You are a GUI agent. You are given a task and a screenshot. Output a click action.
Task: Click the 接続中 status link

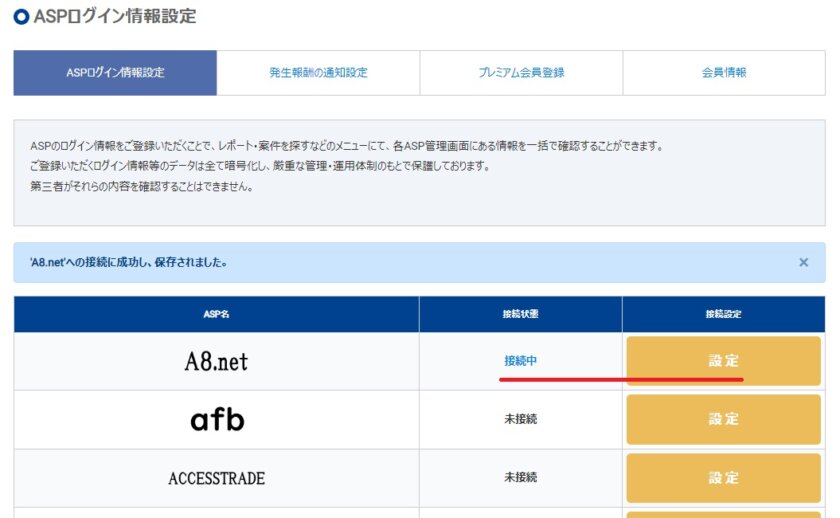[x=520, y=361]
